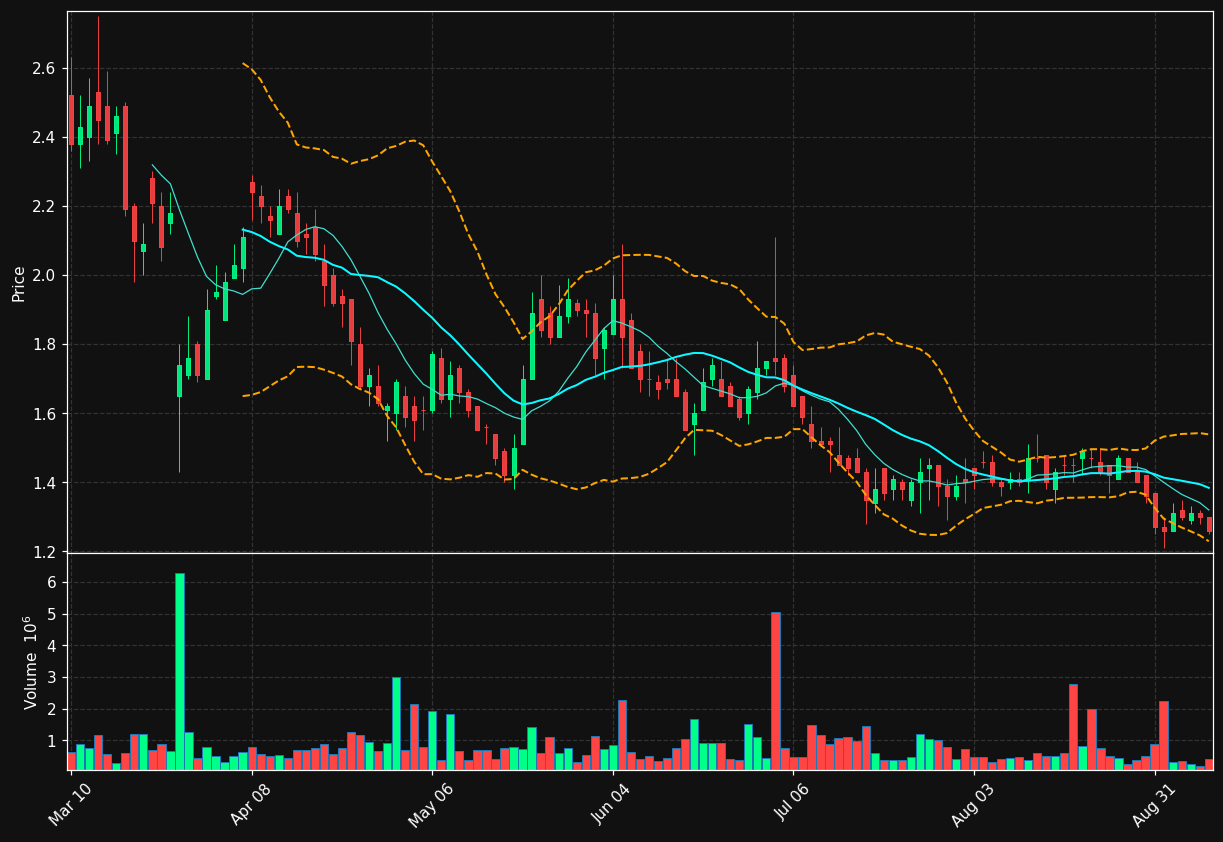The image size is (1223, 842).
Task: Select the 1.2 price axis tick label
Action: click(x=43, y=552)
